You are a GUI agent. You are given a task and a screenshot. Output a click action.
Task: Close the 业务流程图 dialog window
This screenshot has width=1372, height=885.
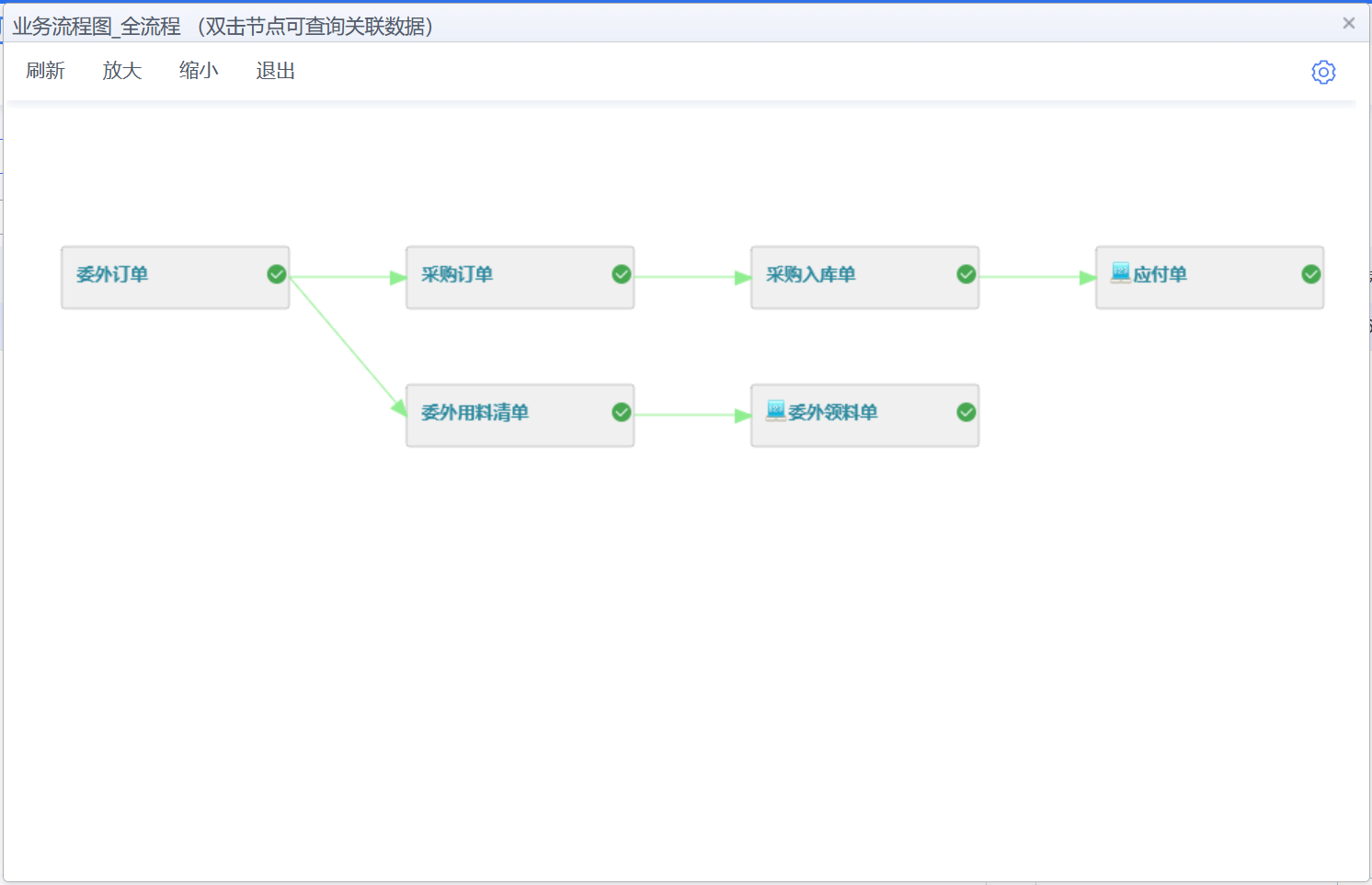click(1348, 24)
